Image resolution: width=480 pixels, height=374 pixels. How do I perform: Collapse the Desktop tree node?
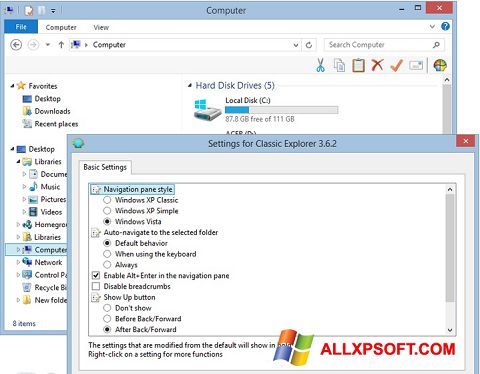pos(12,149)
